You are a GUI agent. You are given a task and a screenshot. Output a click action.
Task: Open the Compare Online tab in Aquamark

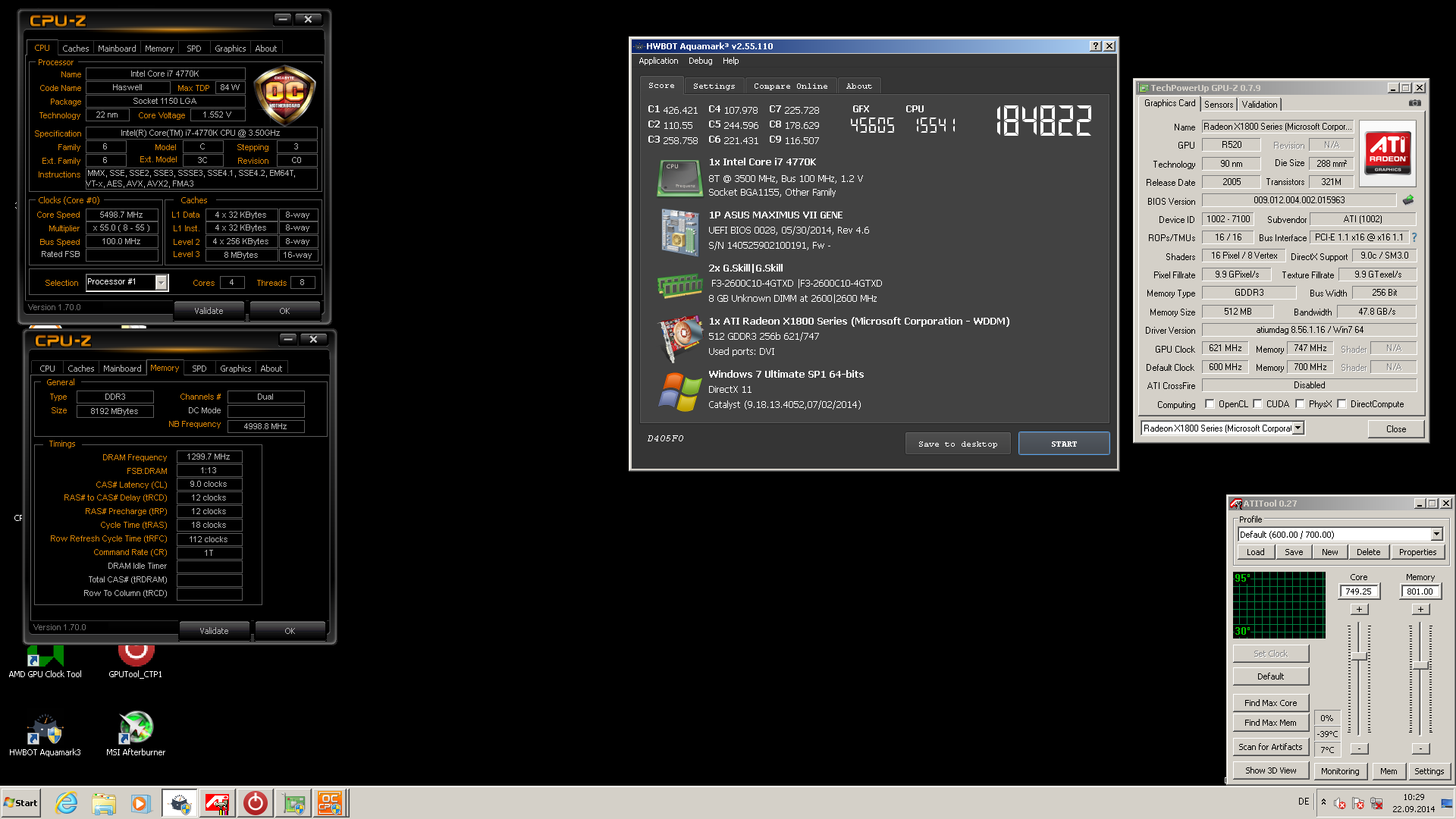791,86
